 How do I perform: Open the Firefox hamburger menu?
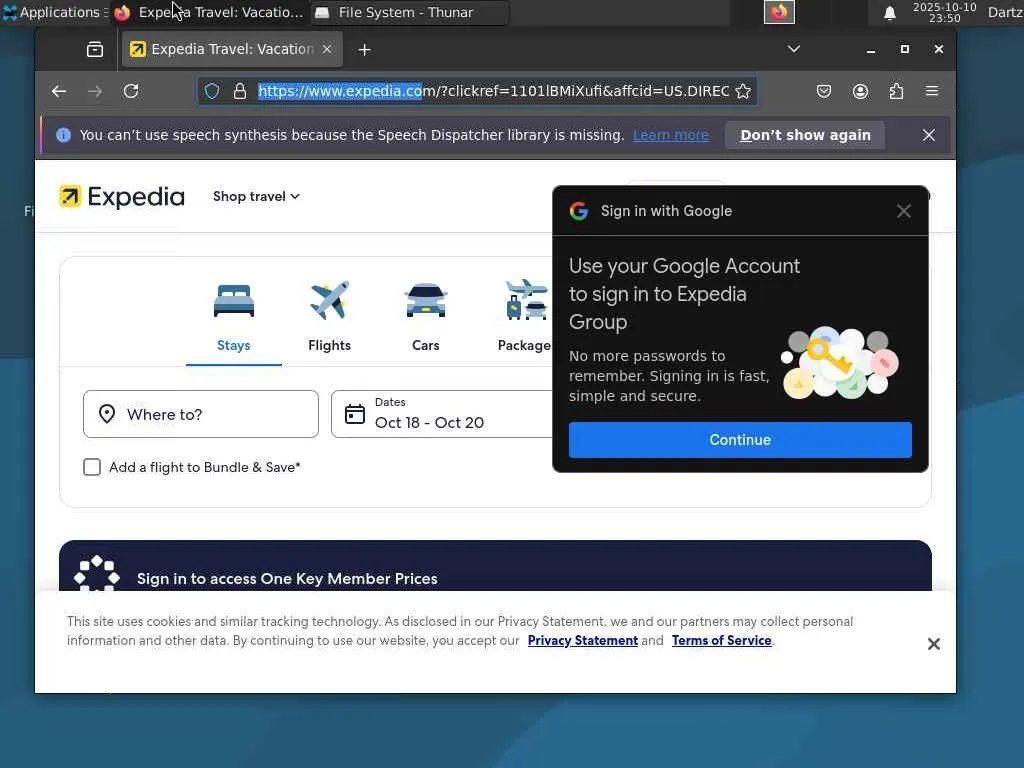coord(932,91)
